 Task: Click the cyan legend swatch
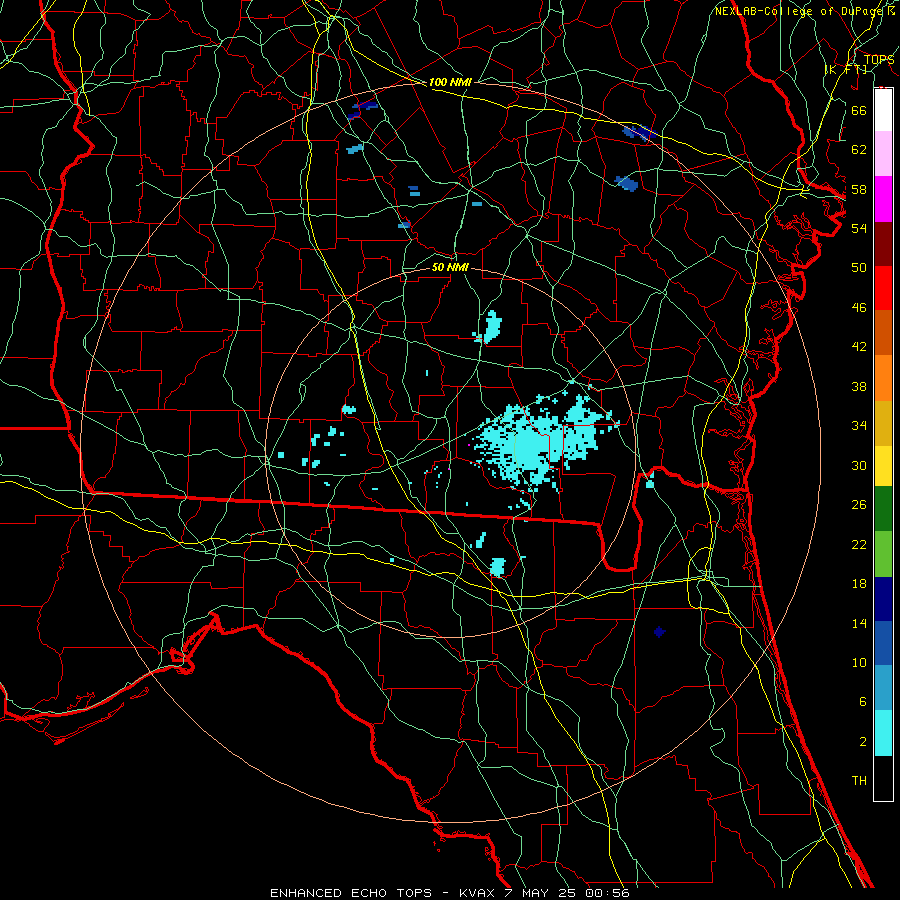click(x=883, y=733)
